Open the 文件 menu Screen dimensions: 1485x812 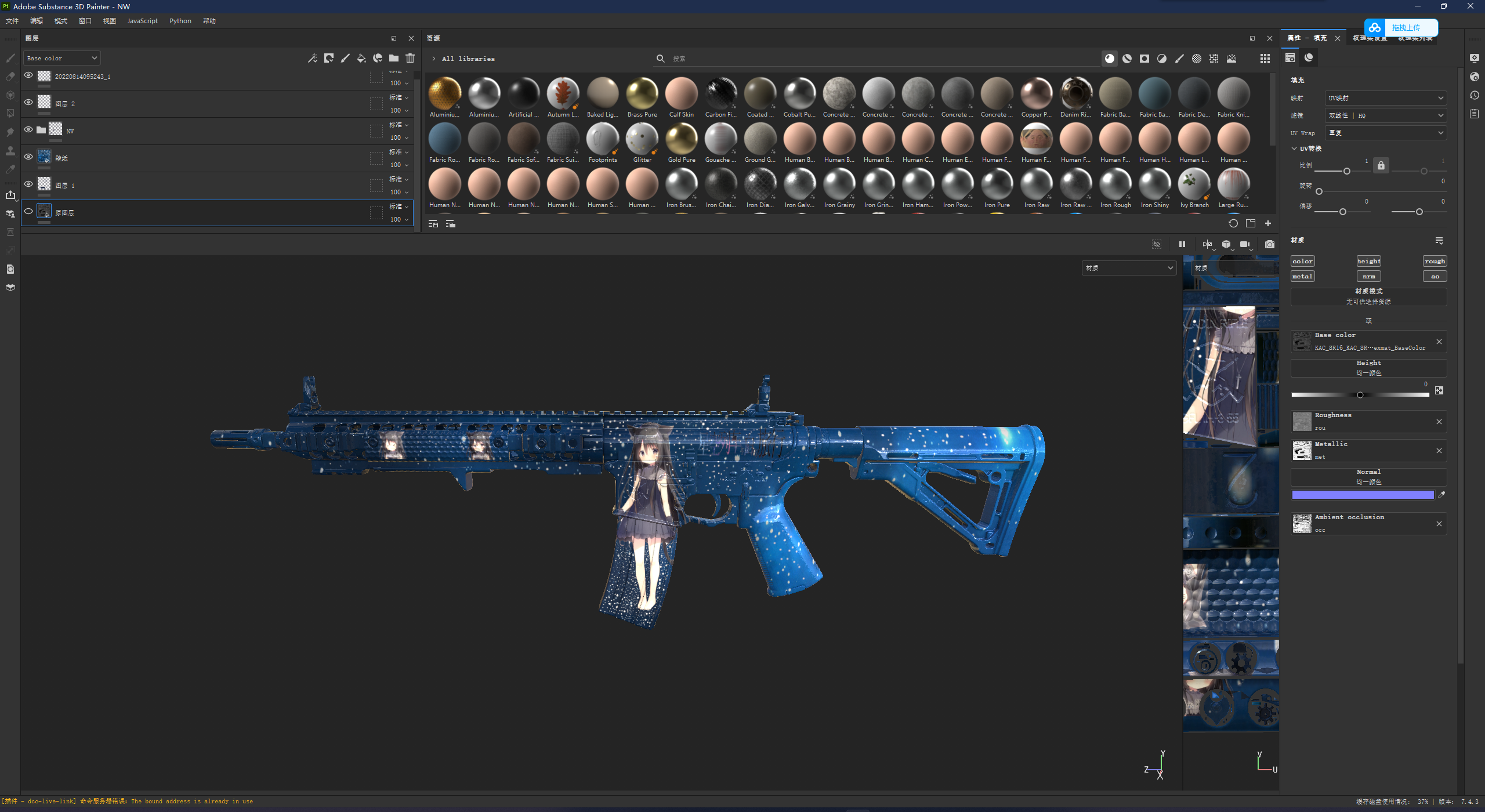(12, 21)
